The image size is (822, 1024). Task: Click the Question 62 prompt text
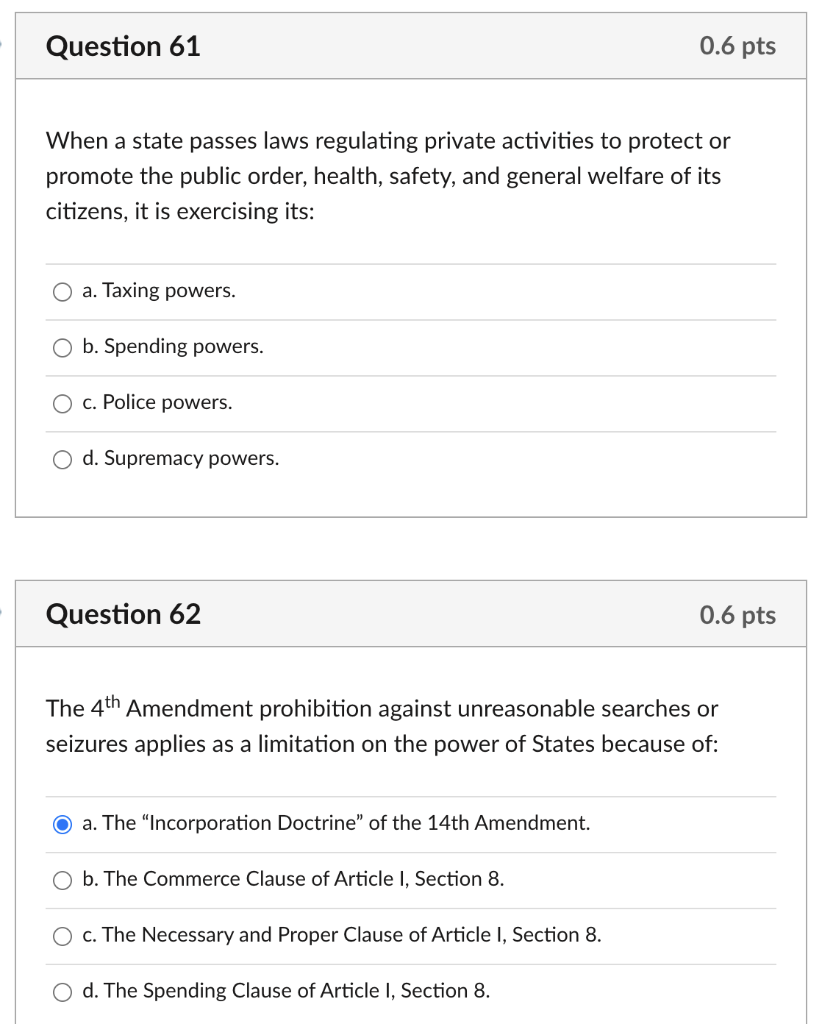point(380,726)
